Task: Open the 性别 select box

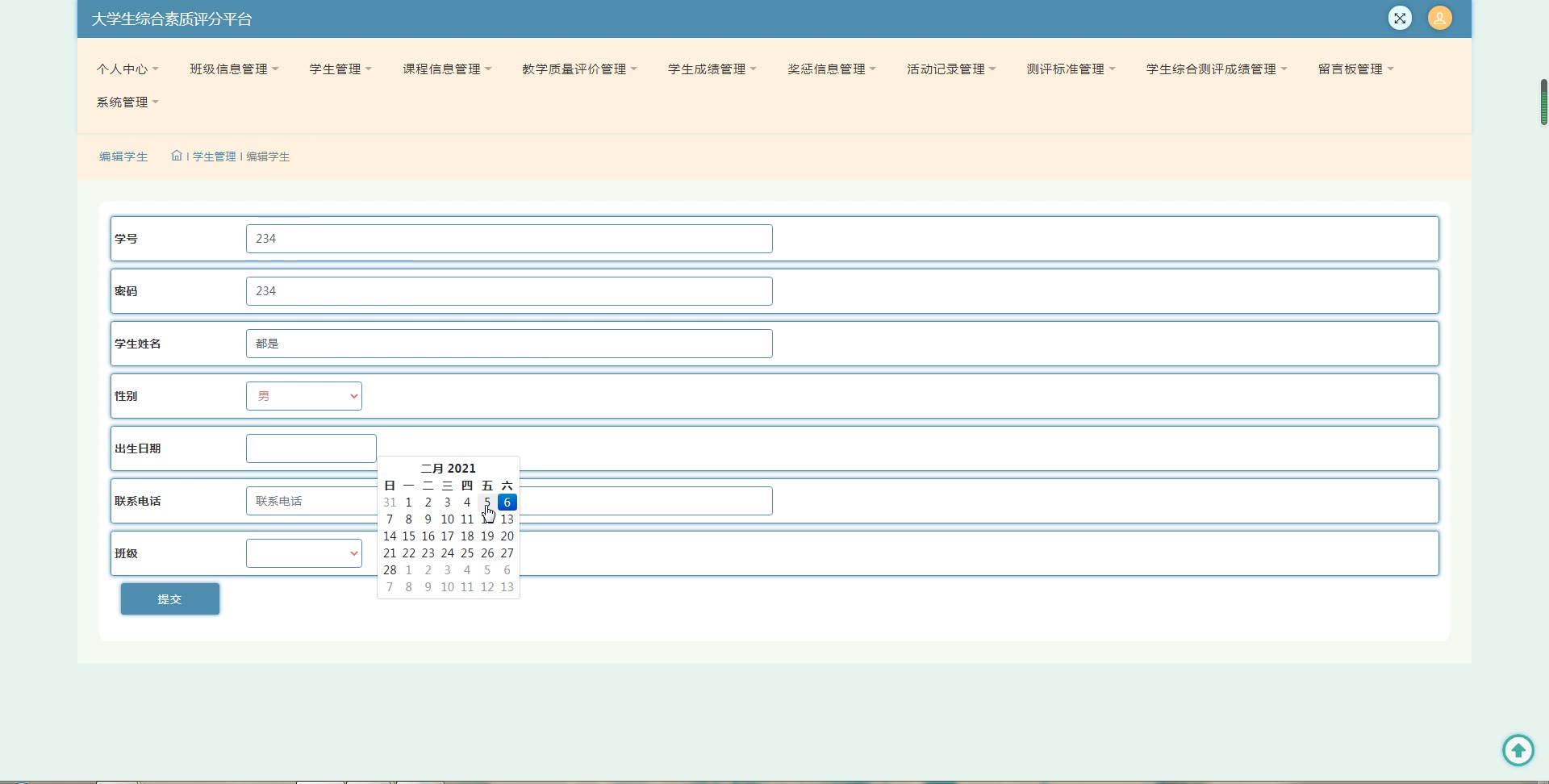Action: 303,396
